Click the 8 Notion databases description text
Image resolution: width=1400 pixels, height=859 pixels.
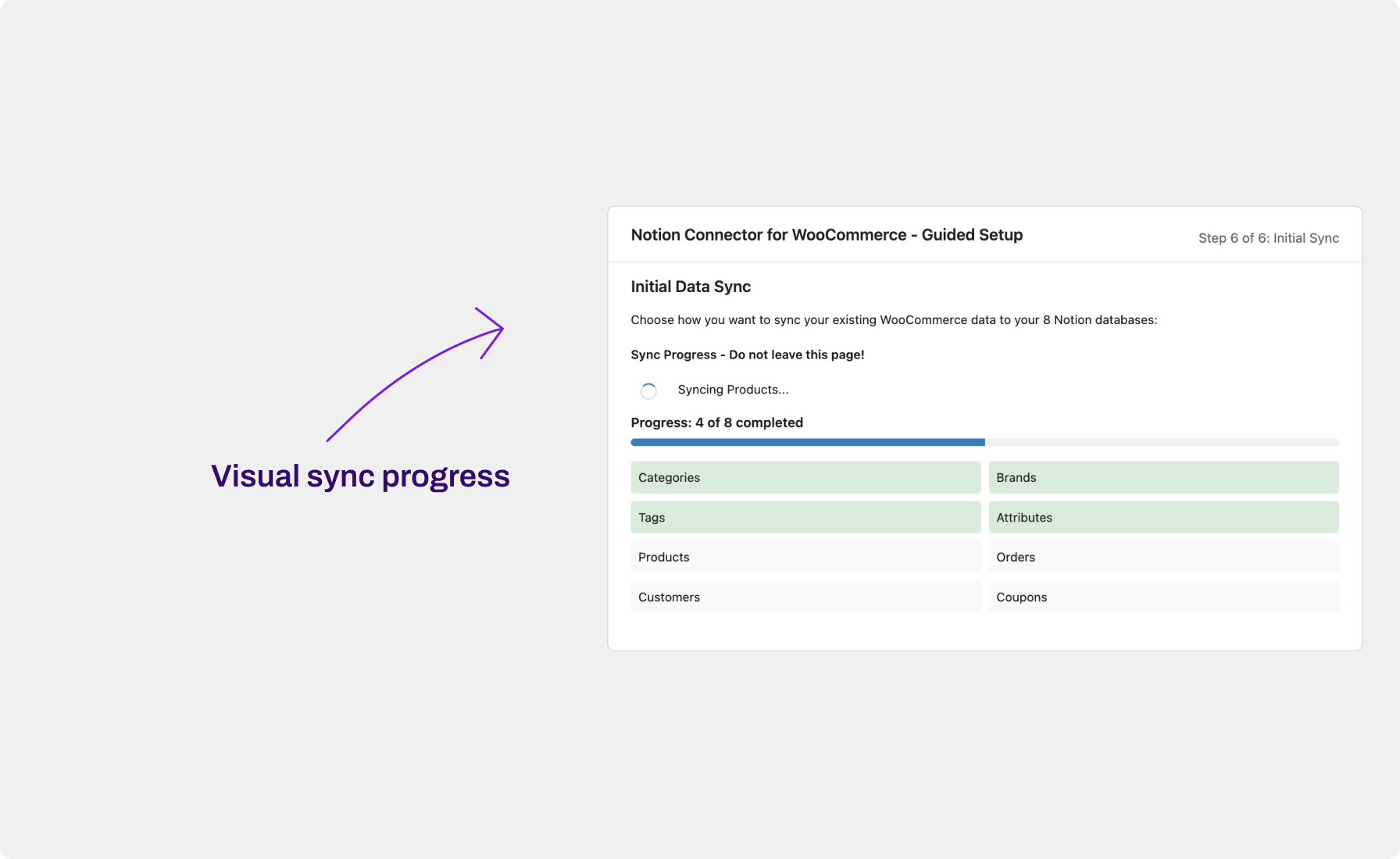pyautogui.click(x=894, y=319)
